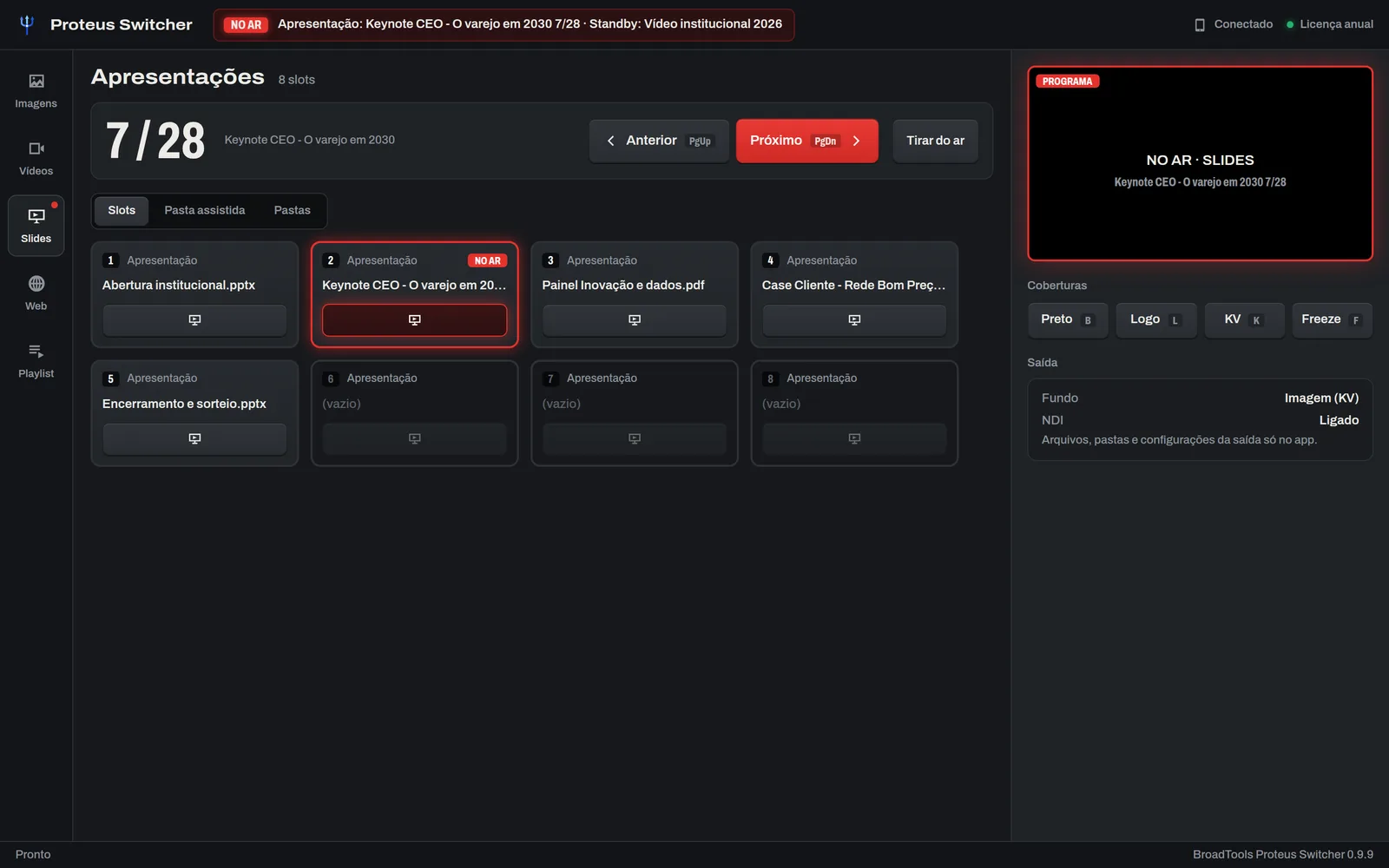Switch to the Pastas tab
Image resolution: width=1389 pixels, height=868 pixels.
click(292, 211)
